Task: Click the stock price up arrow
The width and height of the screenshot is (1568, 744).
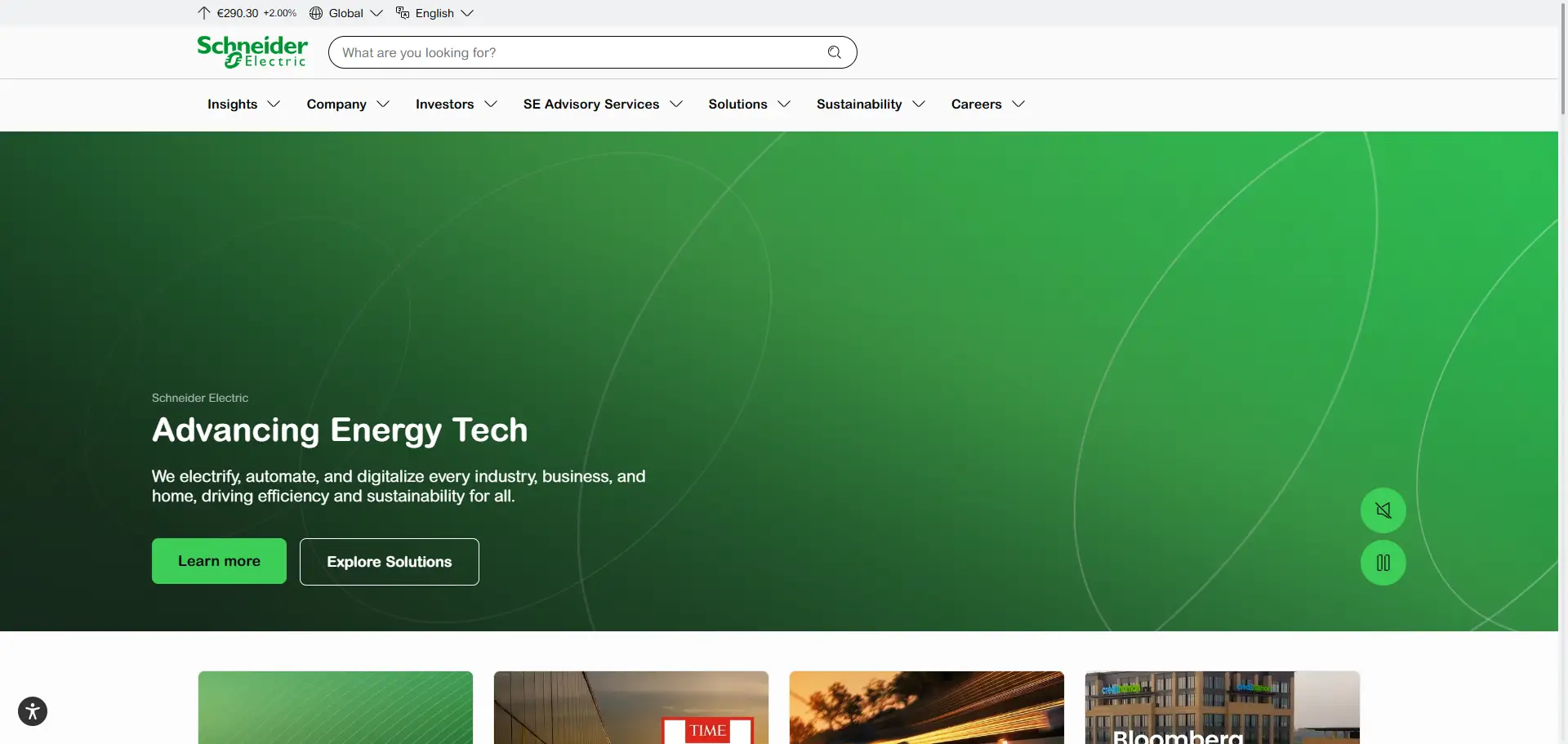Action: point(204,13)
